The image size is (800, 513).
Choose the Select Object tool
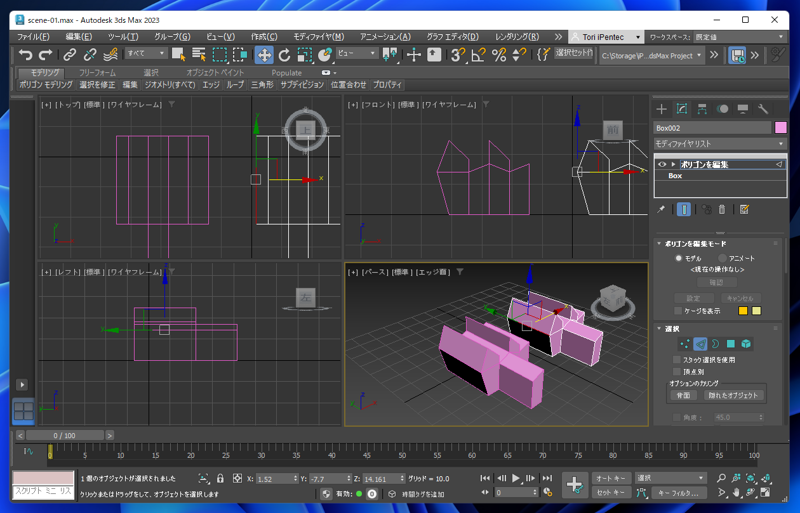178,55
